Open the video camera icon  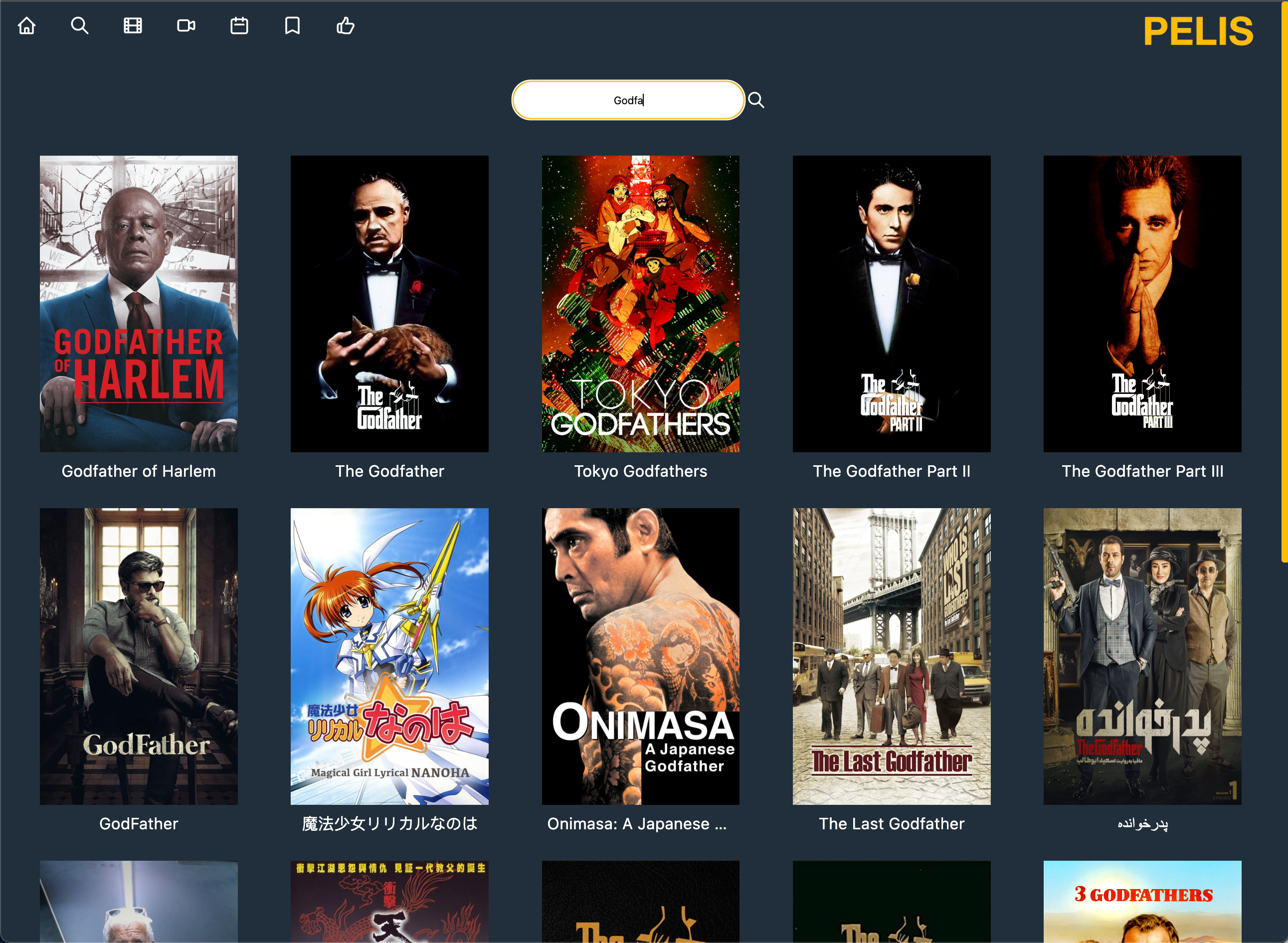[x=186, y=26]
